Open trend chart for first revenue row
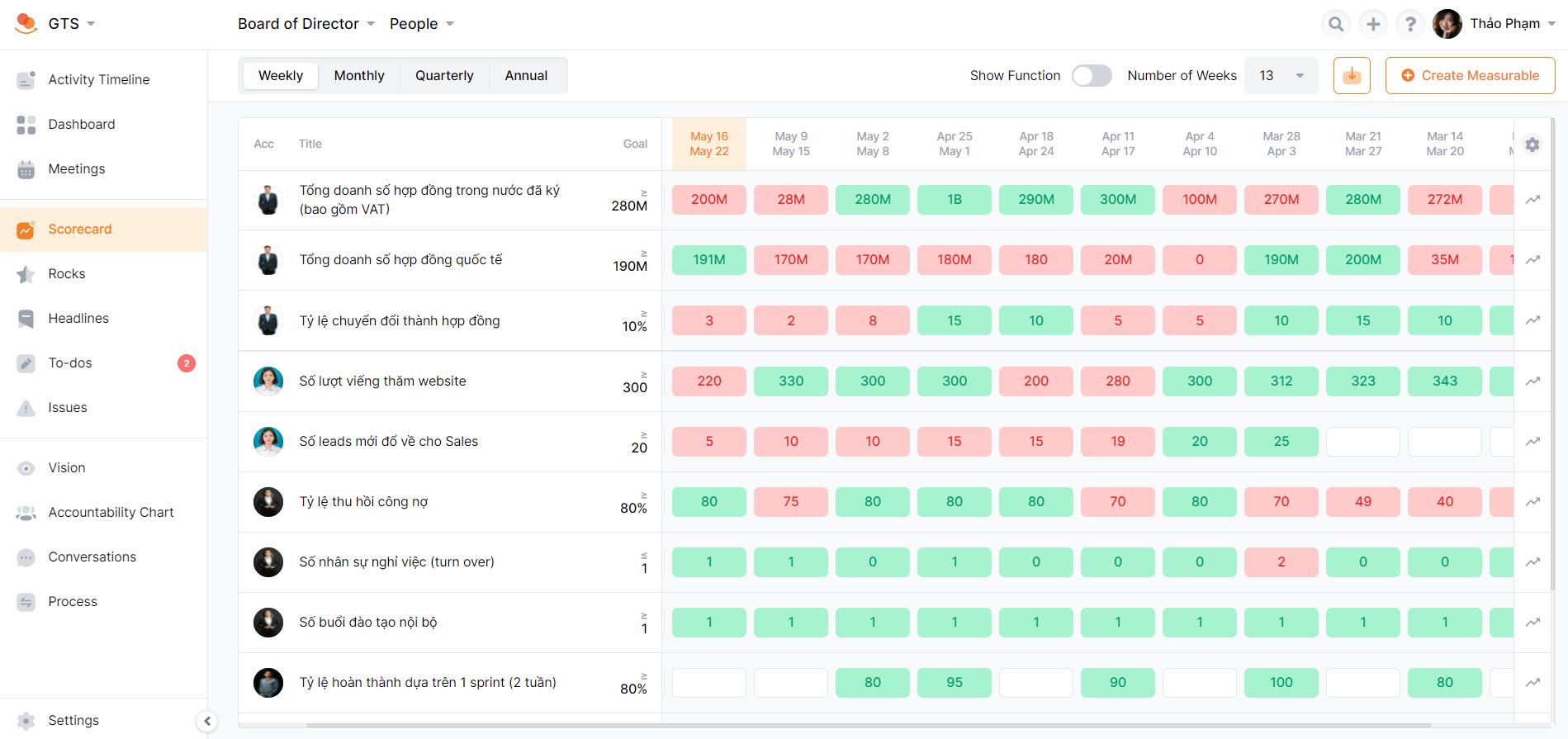 point(1532,200)
